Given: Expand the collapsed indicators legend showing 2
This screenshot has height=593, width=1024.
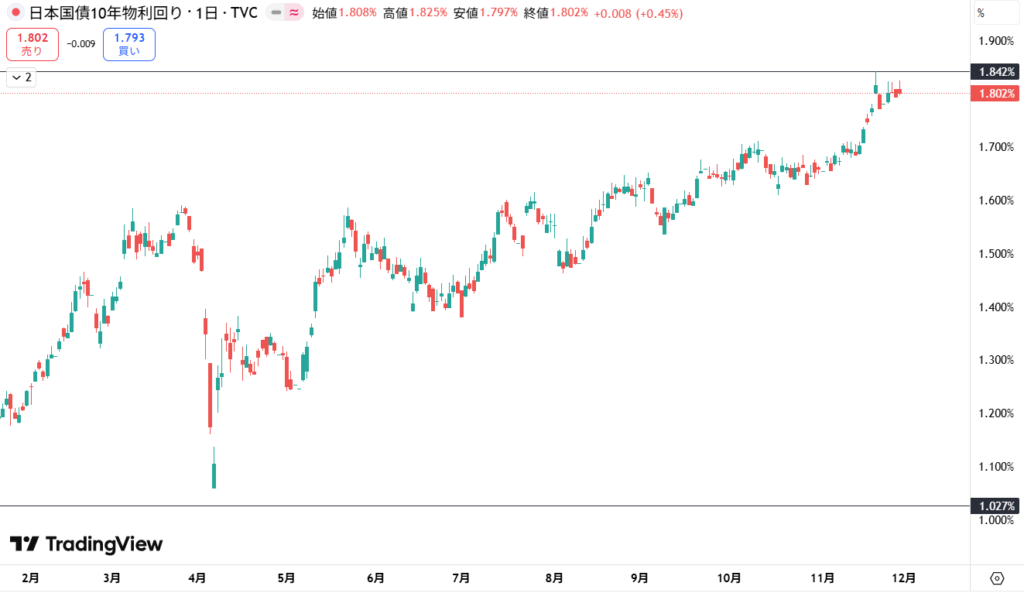Looking at the screenshot, I should [22, 77].
